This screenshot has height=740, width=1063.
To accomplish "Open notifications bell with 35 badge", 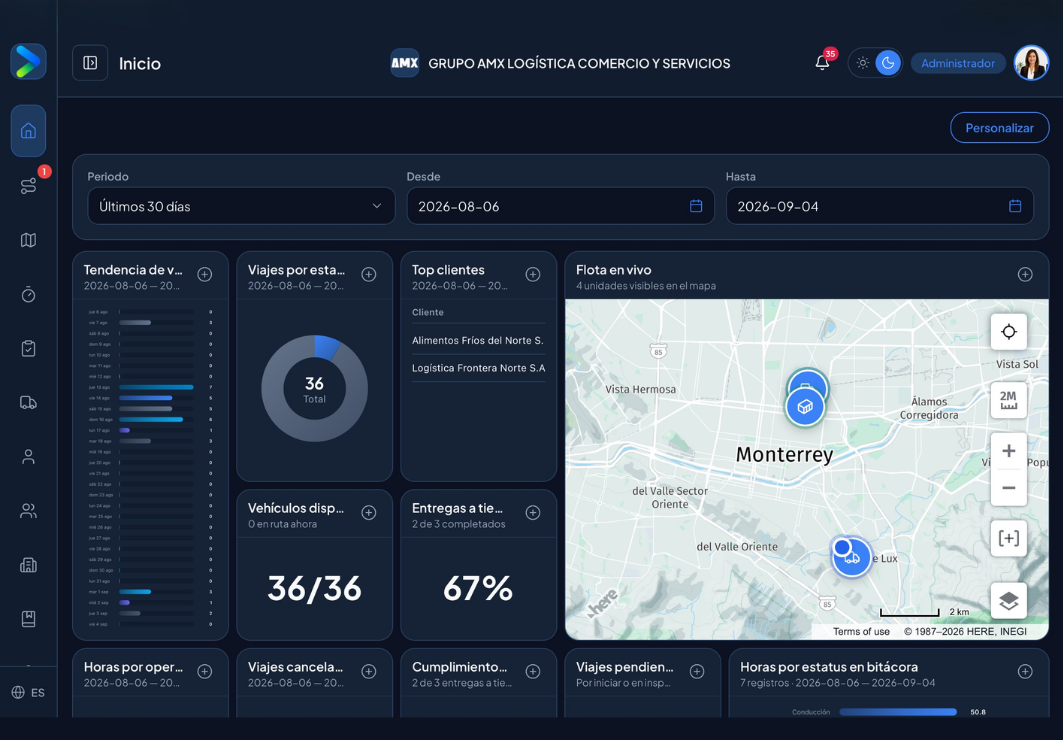I will point(822,63).
